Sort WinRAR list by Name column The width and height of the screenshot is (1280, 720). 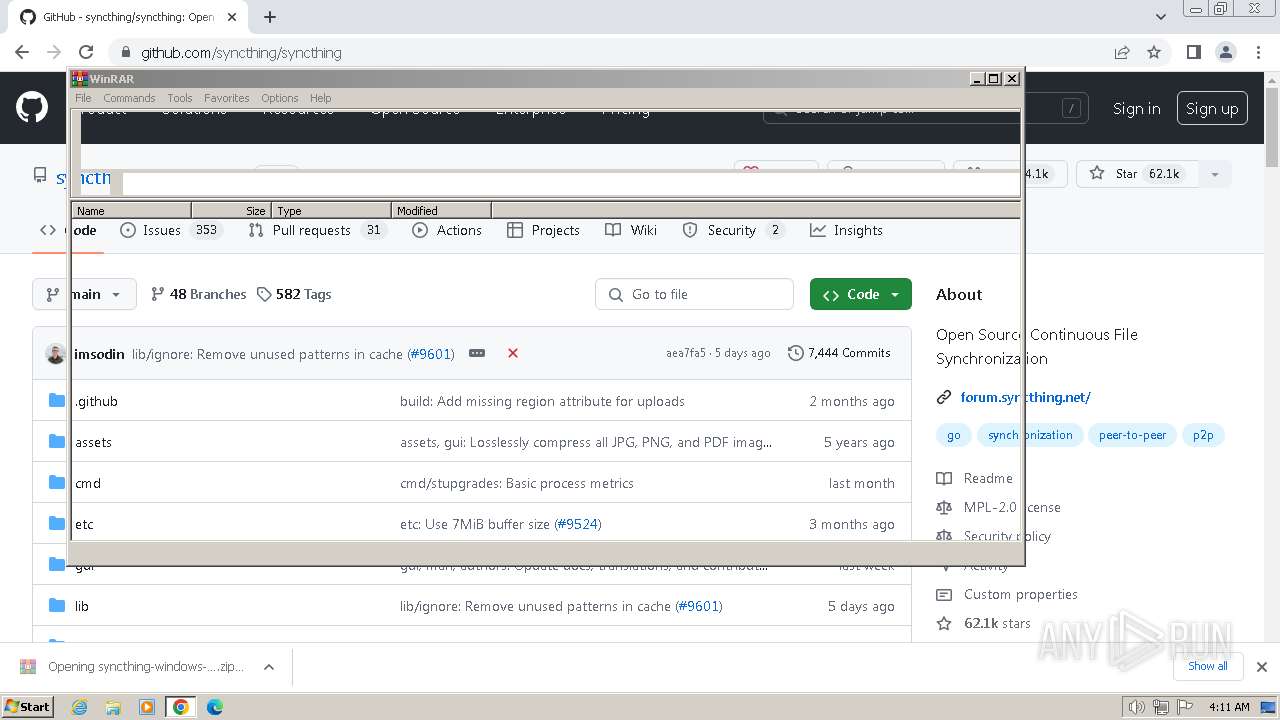tap(131, 210)
